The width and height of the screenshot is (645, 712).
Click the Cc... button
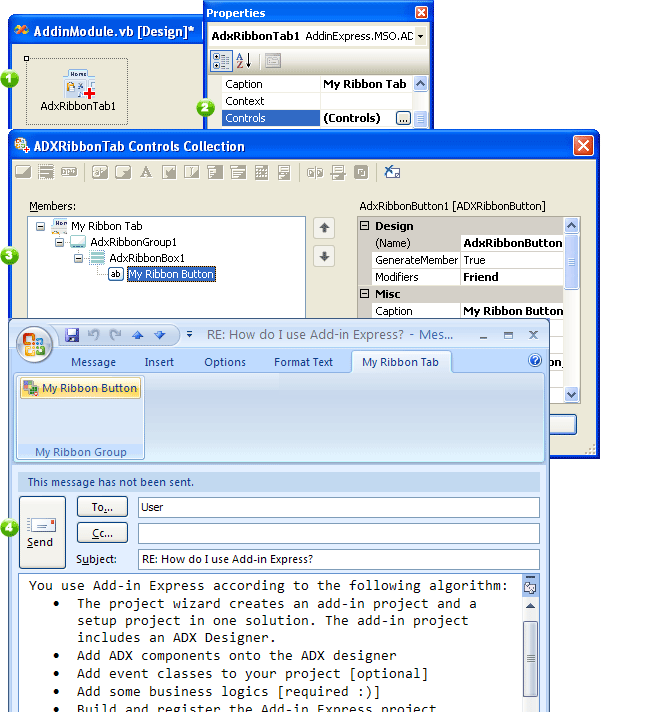tap(102, 533)
